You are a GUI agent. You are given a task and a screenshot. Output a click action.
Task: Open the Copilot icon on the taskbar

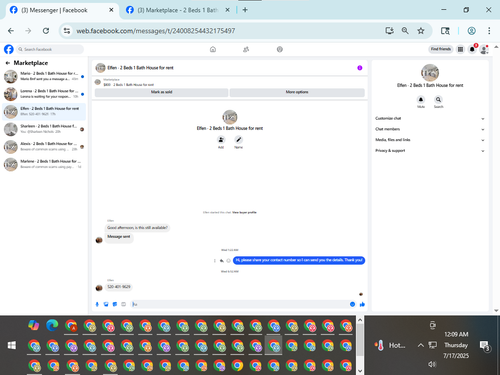pos(33,325)
